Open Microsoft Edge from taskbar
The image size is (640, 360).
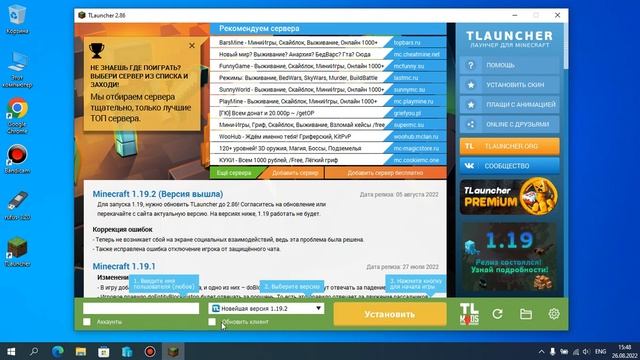click(x=58, y=351)
